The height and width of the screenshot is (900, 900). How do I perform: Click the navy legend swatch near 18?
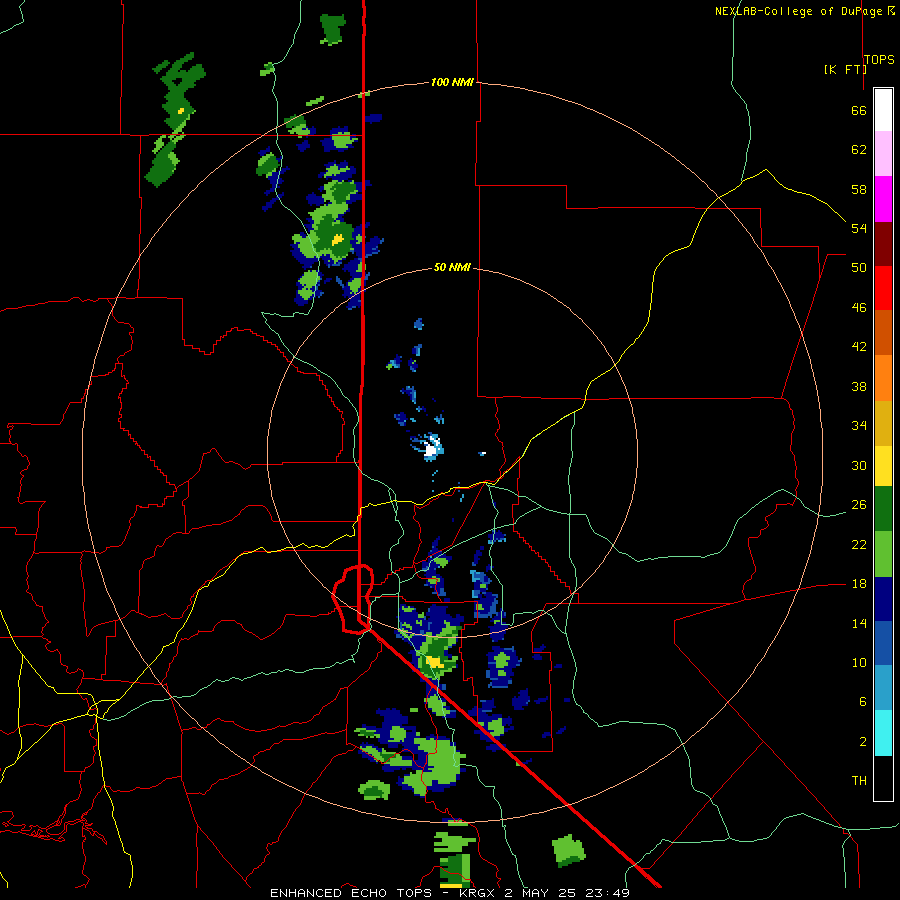pos(883,599)
